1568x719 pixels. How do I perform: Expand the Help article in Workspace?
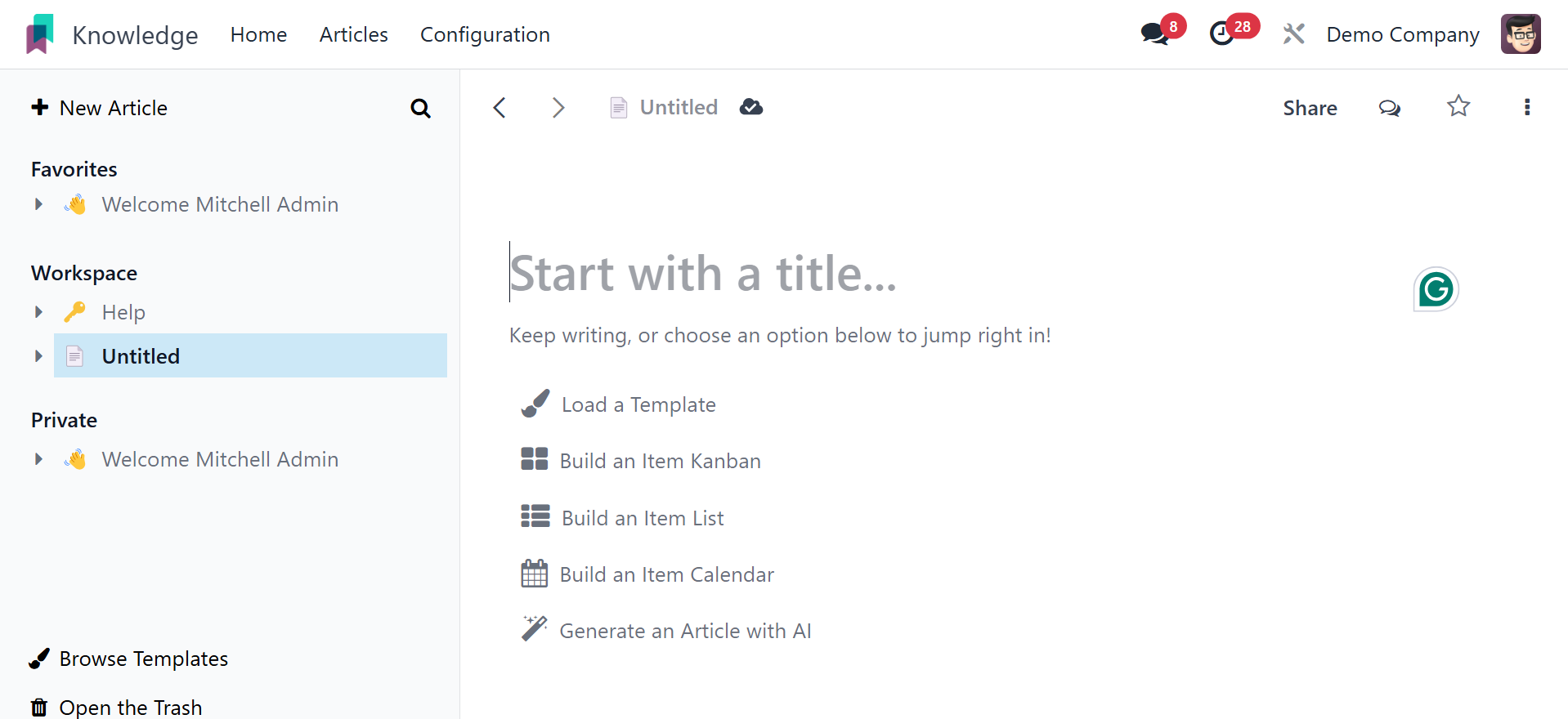tap(38, 312)
